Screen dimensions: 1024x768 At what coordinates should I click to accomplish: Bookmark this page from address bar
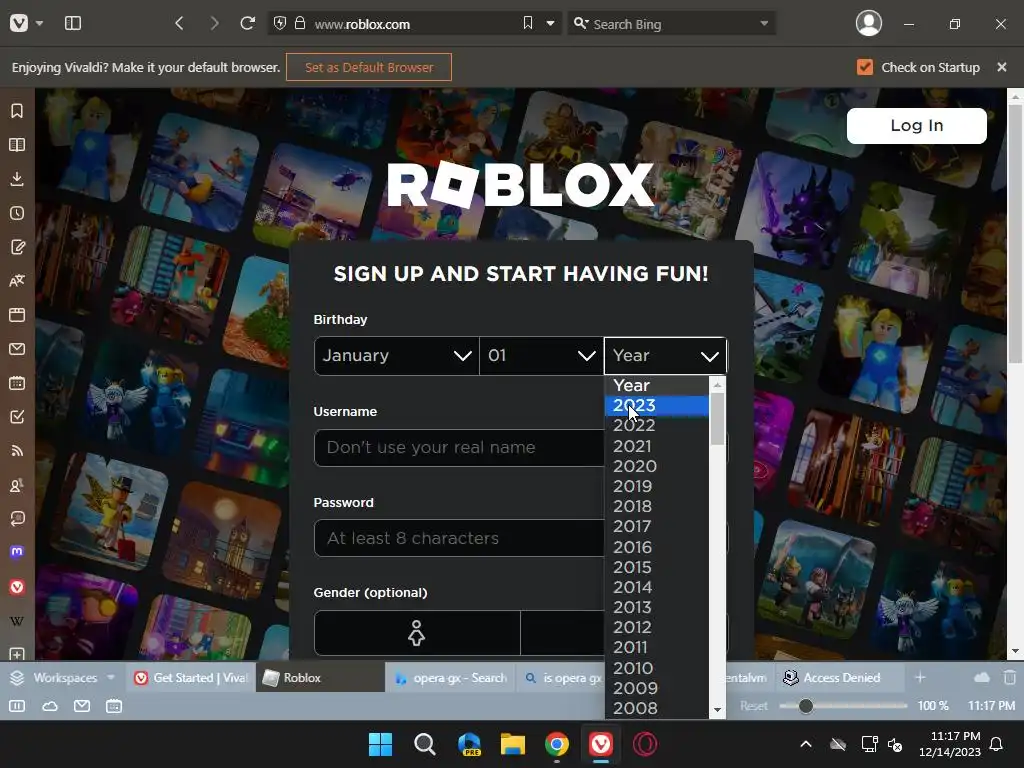(x=528, y=24)
